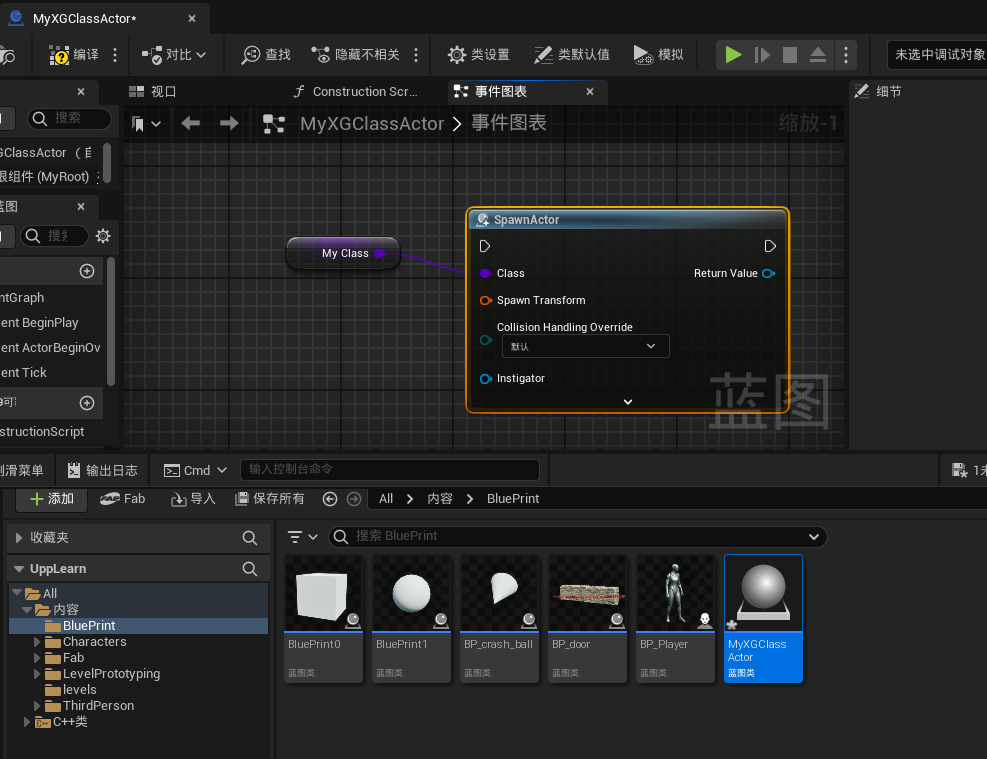
Task: Open Class Defaults (类默认值)
Action: tap(571, 55)
